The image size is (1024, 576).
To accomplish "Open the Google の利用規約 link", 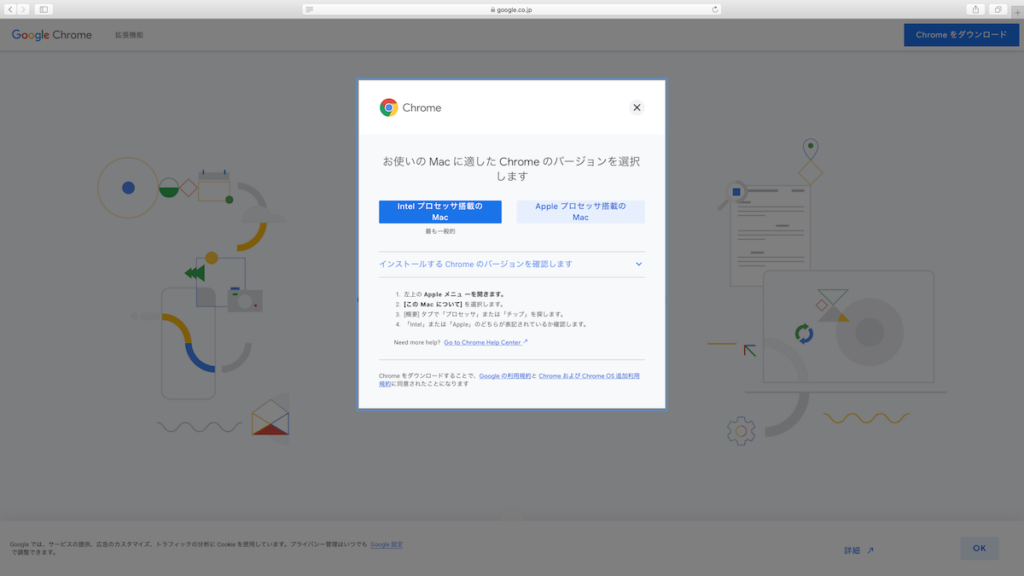I will click(503, 376).
